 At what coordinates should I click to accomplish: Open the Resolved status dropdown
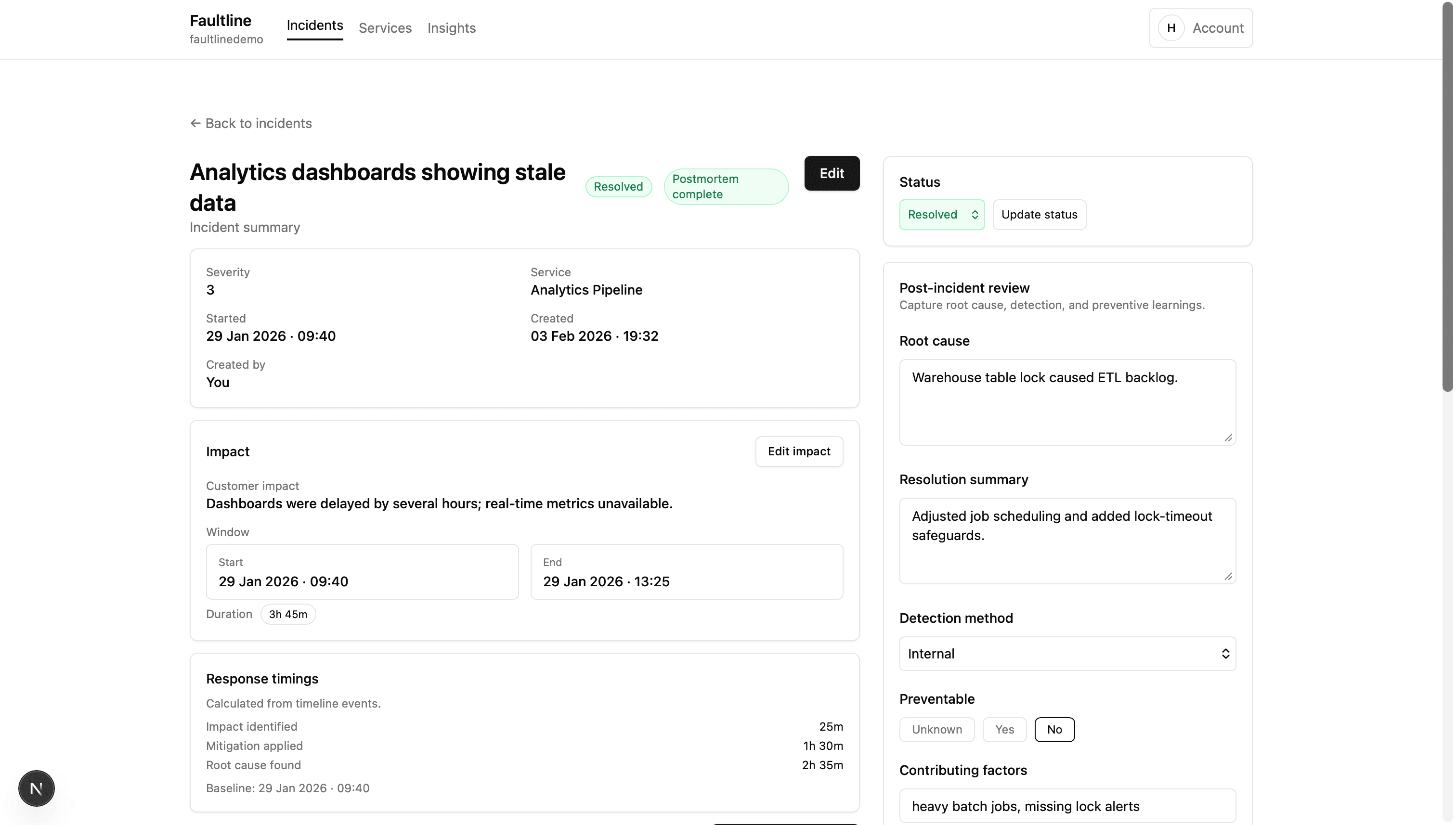coord(941,215)
